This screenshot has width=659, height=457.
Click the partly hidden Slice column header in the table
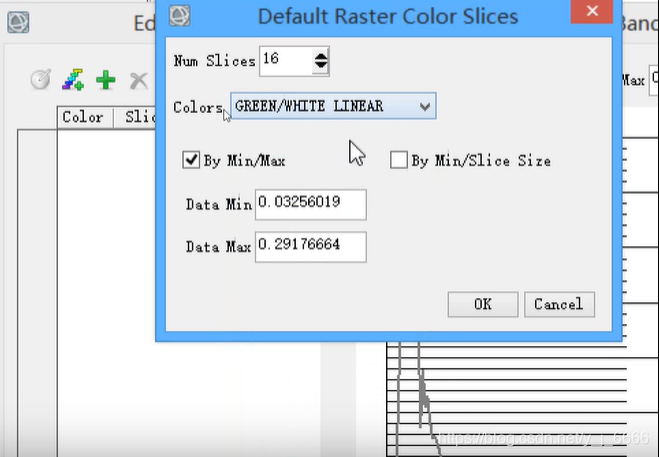tap(135, 117)
